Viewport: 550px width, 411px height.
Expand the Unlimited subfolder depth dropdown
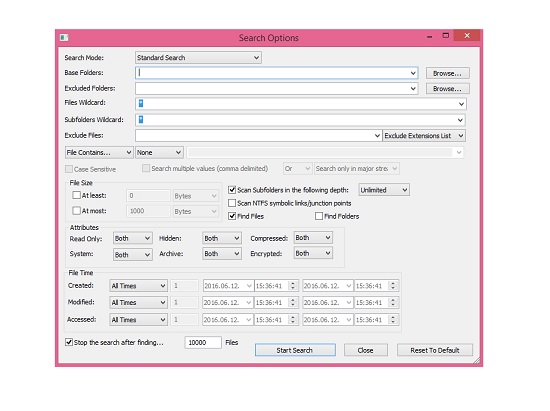coord(384,190)
